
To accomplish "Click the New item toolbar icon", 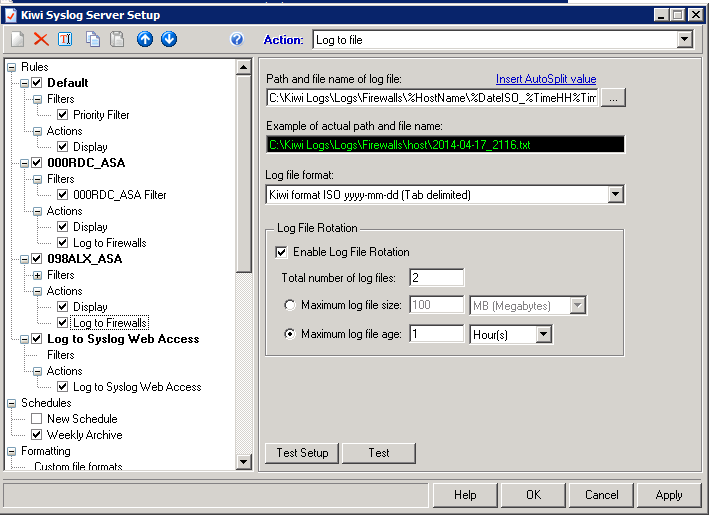I will (18, 39).
